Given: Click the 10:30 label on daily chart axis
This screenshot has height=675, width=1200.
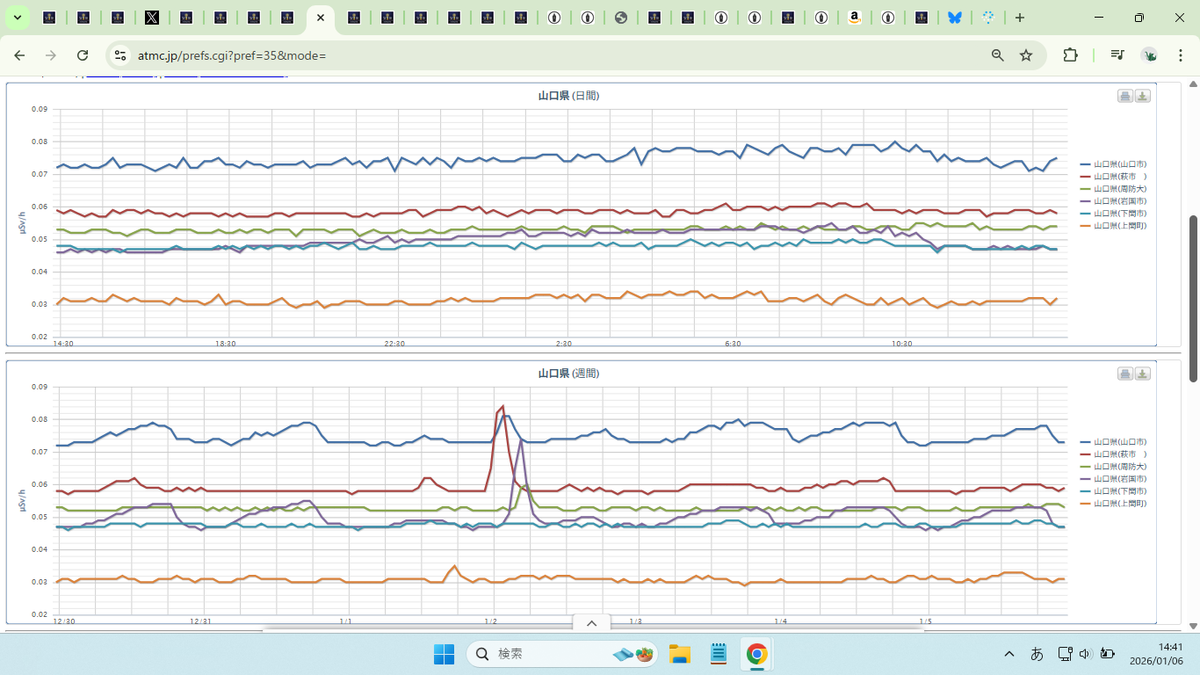Looking at the screenshot, I should (902, 343).
